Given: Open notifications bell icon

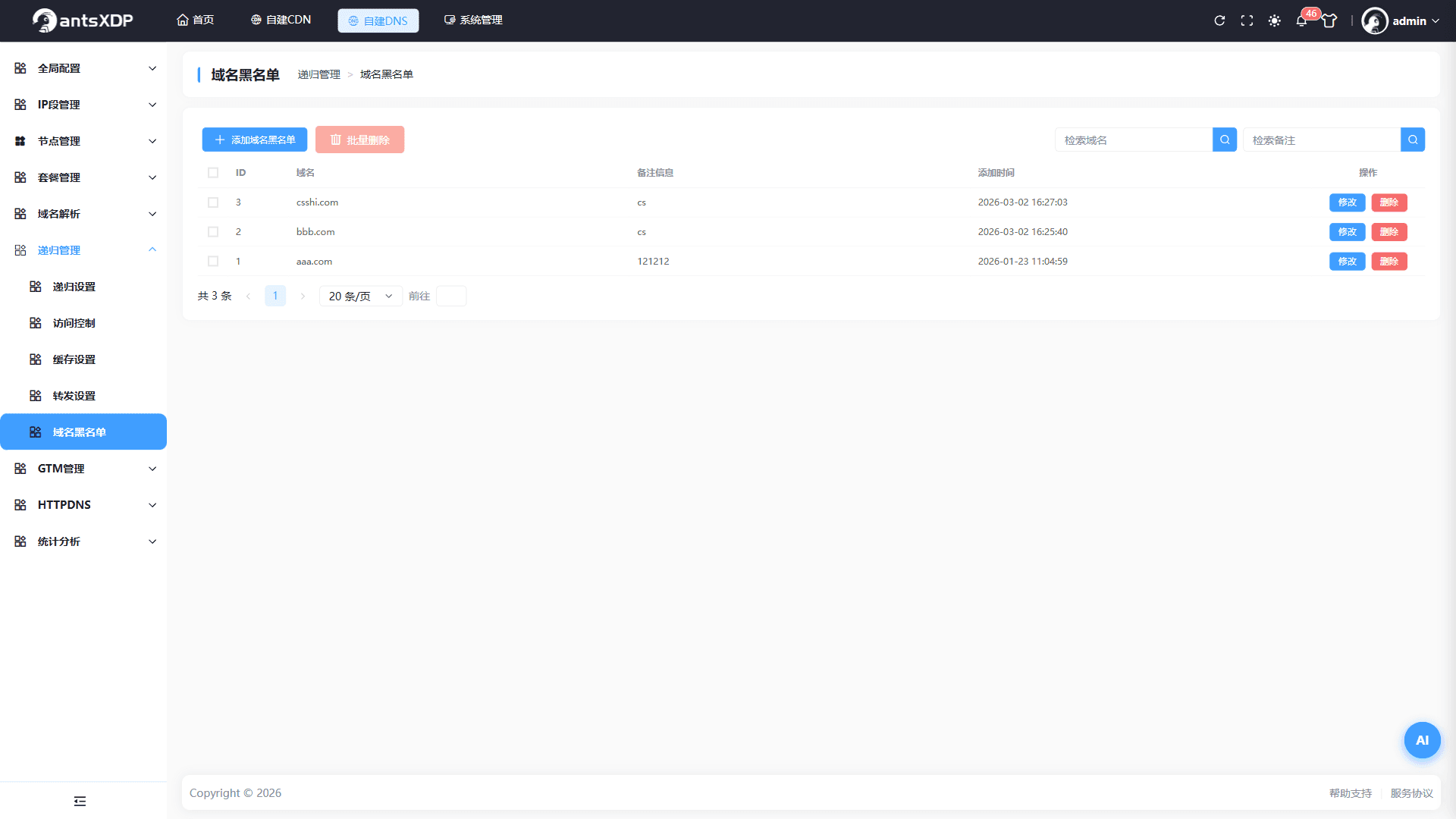Looking at the screenshot, I should click(x=1301, y=20).
